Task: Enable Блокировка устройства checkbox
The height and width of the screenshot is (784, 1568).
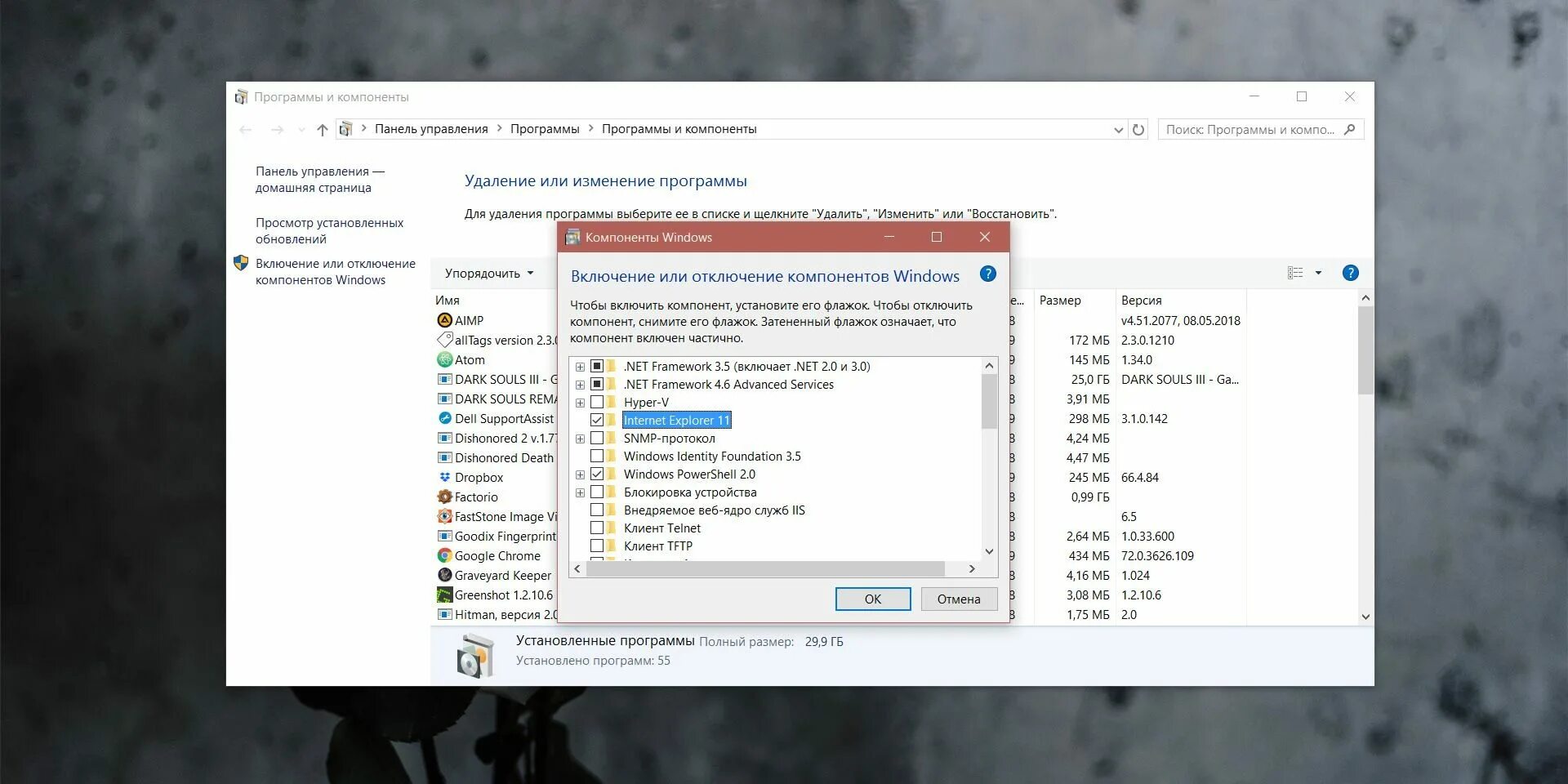Action: coord(597,492)
